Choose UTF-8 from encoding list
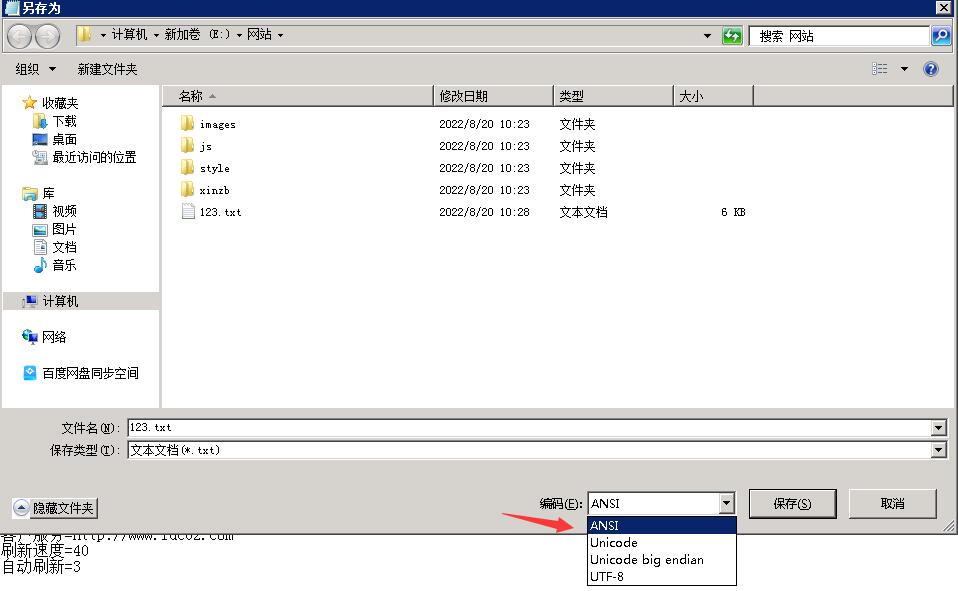The height and width of the screenshot is (591, 958). click(x=607, y=577)
